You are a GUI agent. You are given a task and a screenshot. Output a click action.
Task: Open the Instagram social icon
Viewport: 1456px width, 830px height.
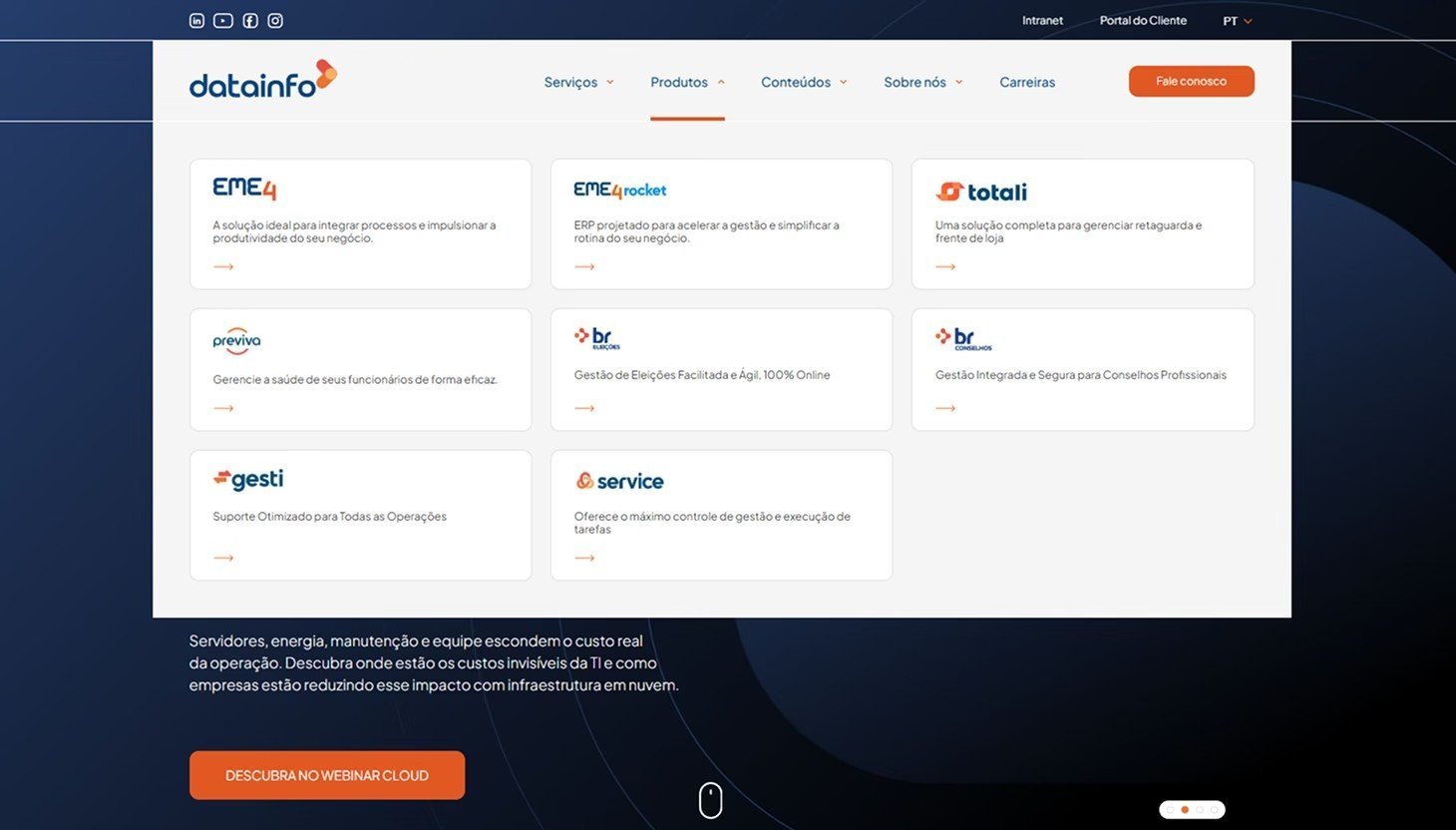click(x=275, y=21)
